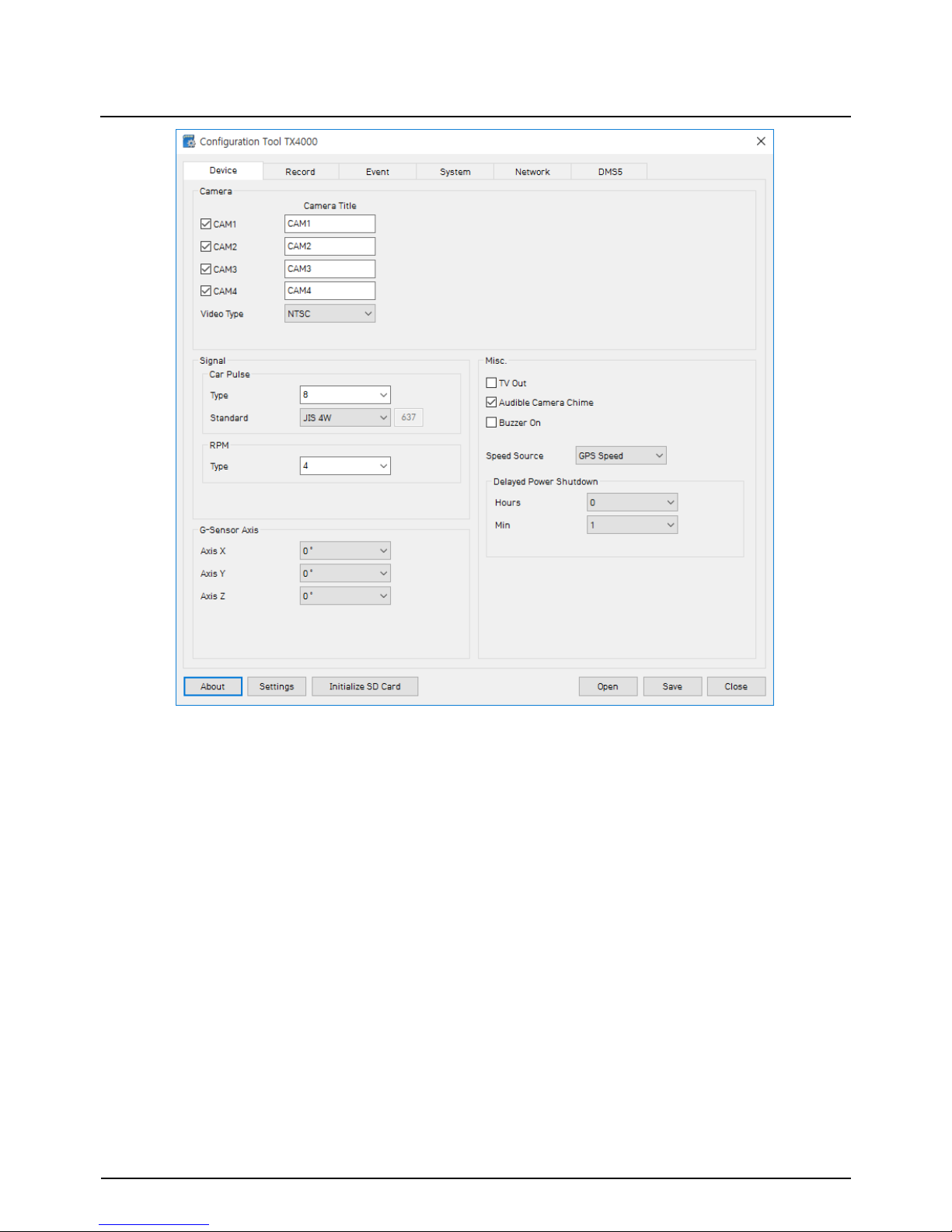Toggle the CAM4 checkbox
Viewport: 952px width, 1232px height.
(x=206, y=291)
